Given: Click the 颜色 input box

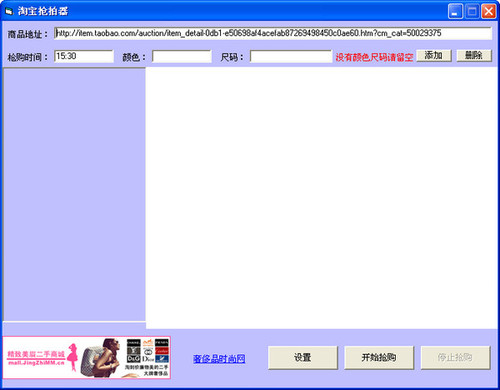Looking at the screenshot, I should tap(182, 56).
